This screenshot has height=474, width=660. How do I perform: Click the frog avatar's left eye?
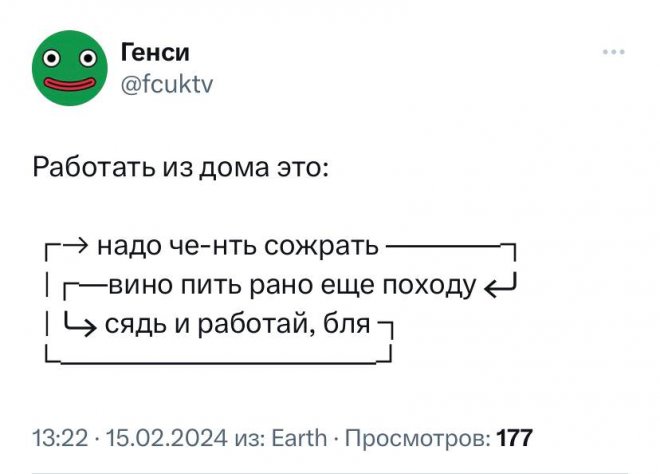[51, 58]
